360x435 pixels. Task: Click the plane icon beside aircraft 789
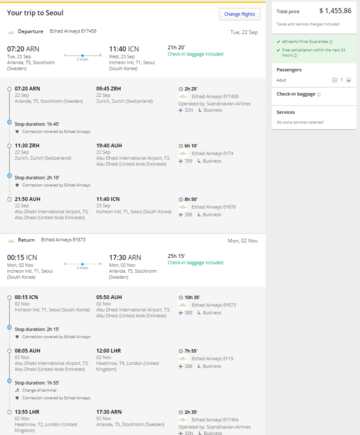coord(181,161)
